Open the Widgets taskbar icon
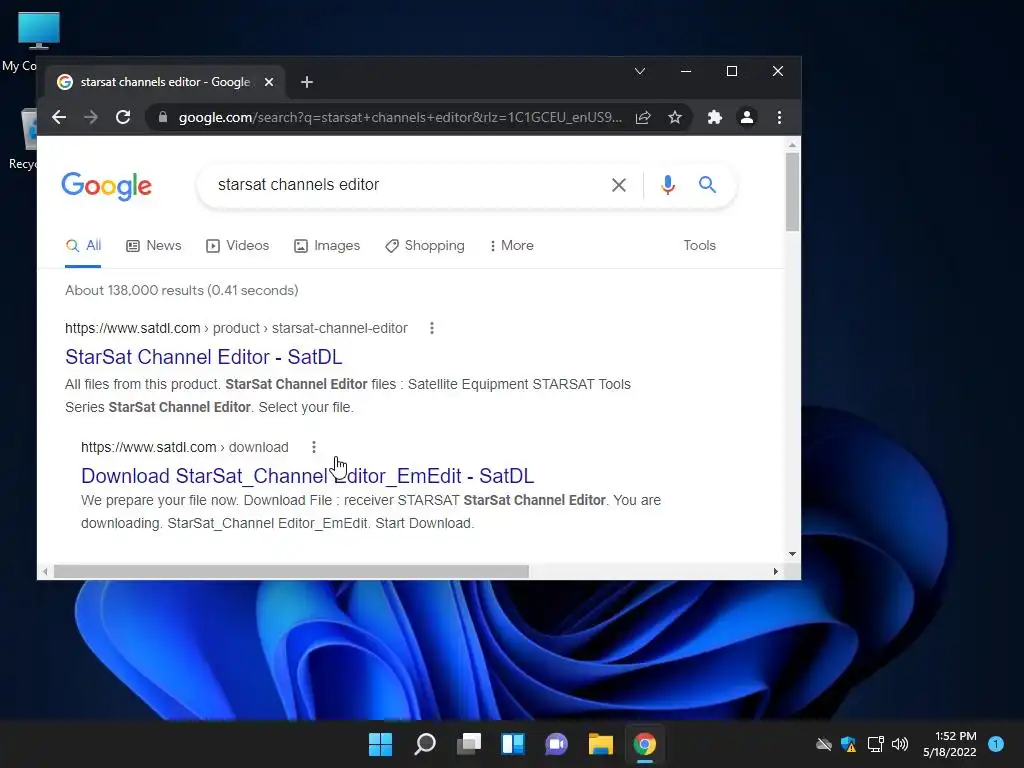 (513, 744)
